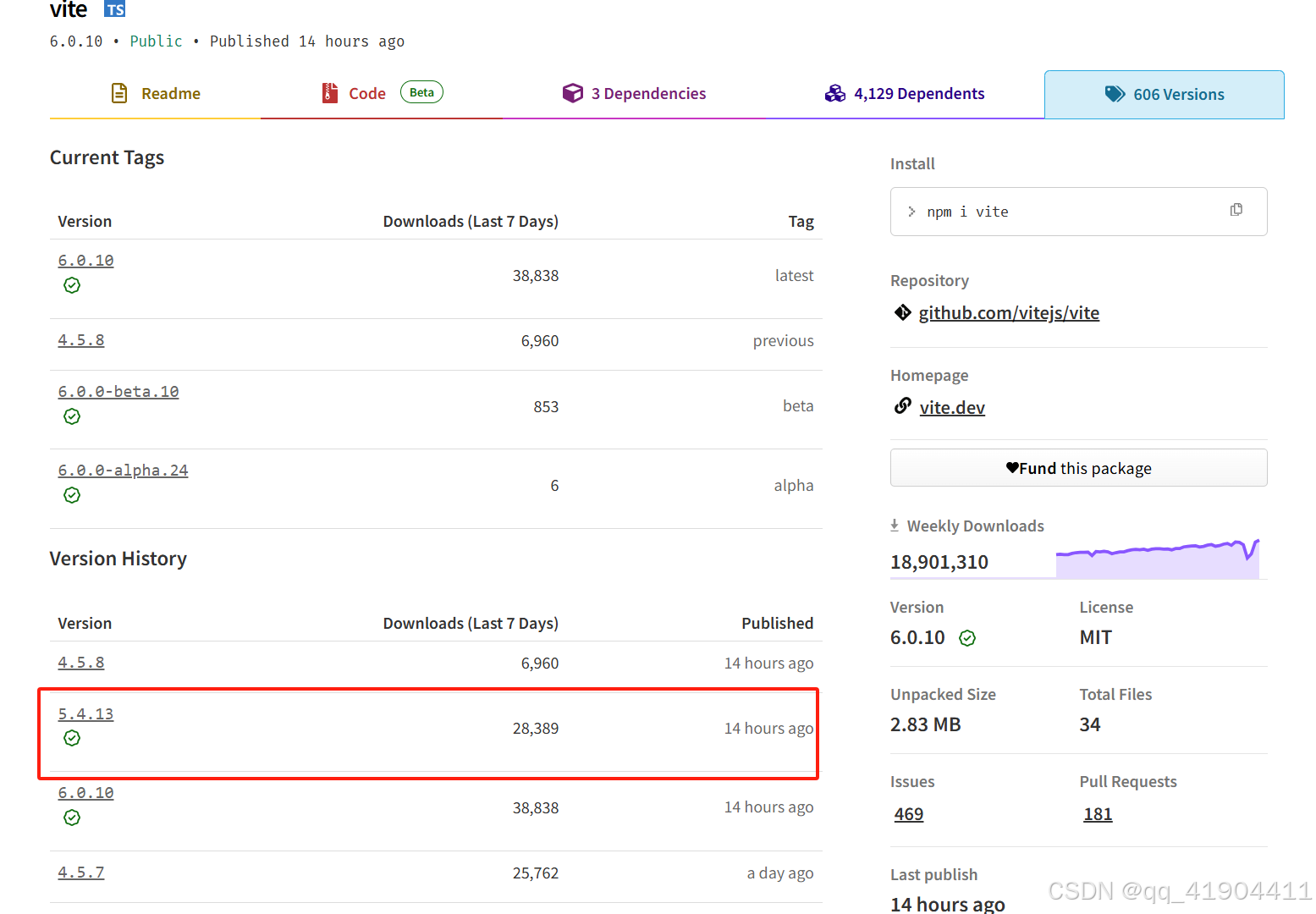The width and height of the screenshot is (1316, 914).
Task: Copy the npm install command
Action: click(1236, 210)
